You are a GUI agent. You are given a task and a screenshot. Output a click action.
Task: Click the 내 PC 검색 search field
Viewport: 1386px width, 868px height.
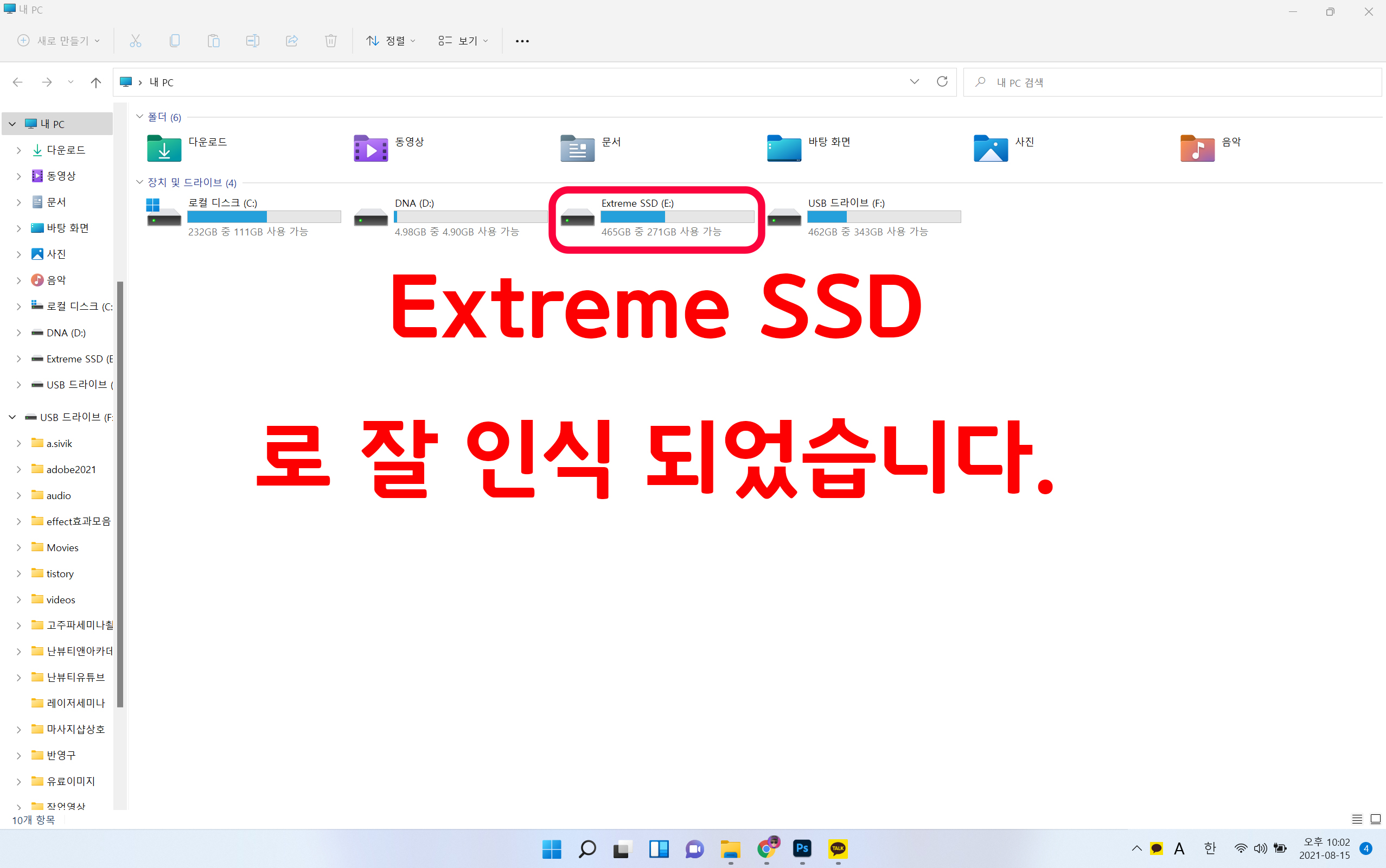point(1172,82)
